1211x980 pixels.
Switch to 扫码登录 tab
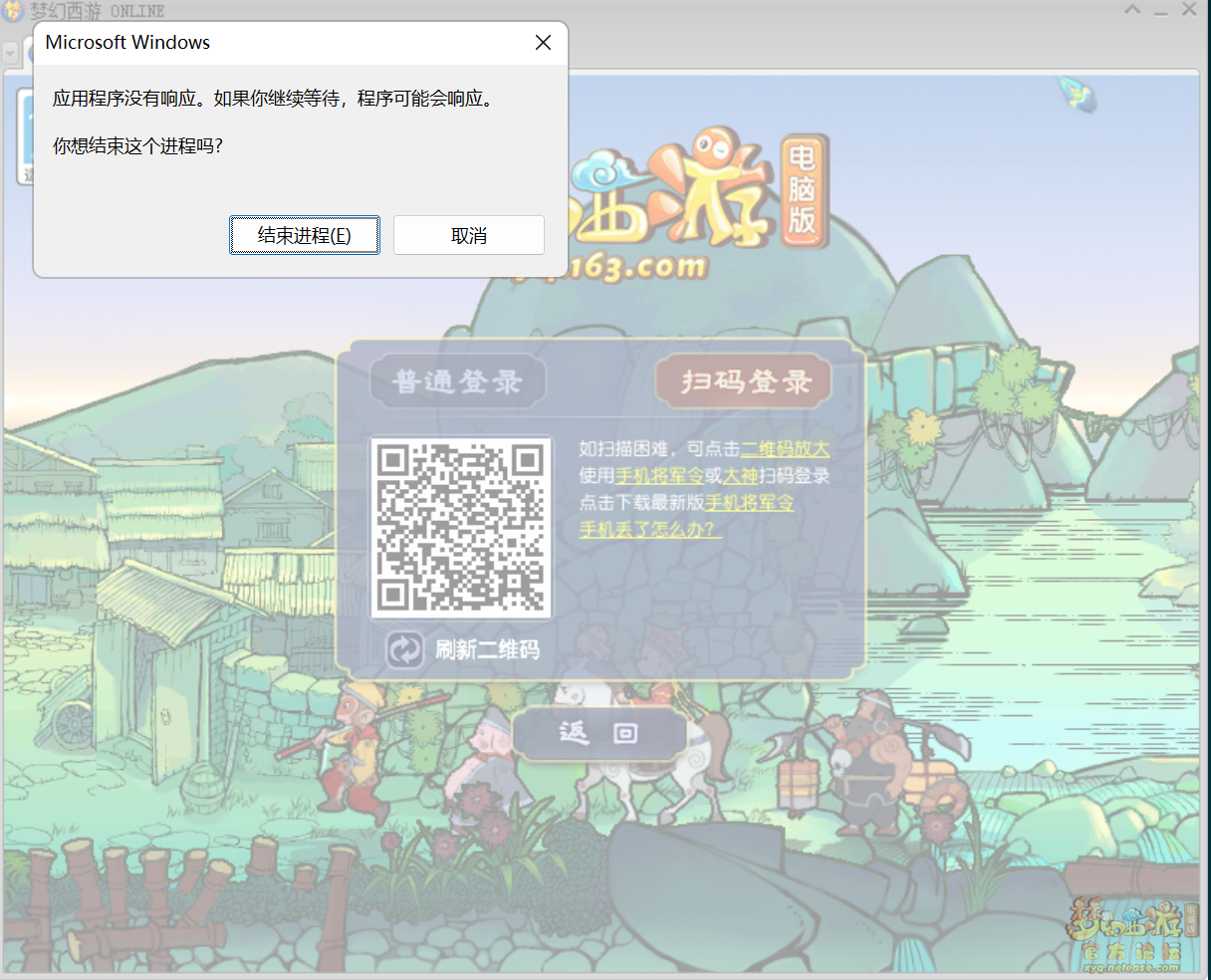pyautogui.click(x=744, y=381)
